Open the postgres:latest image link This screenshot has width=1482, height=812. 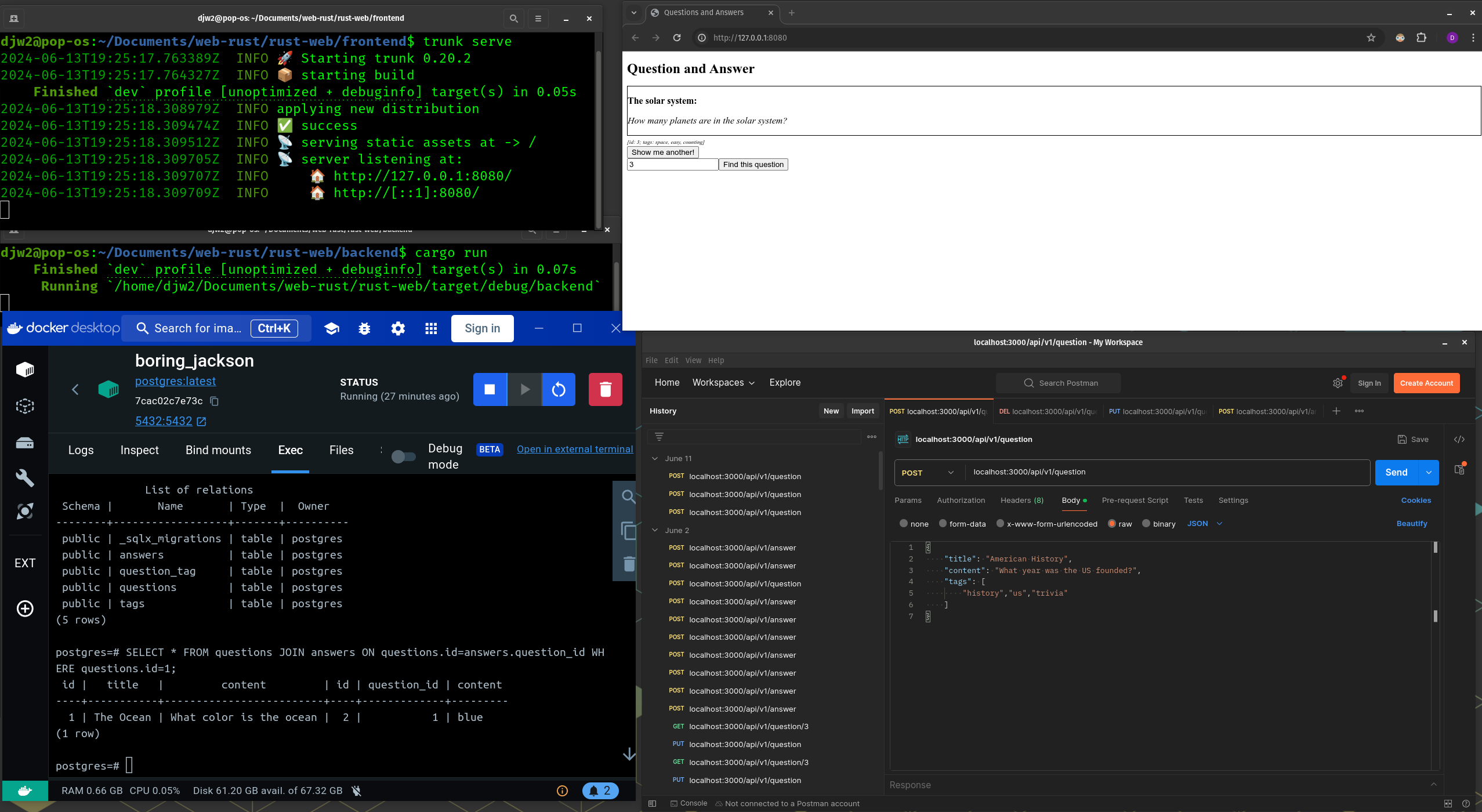point(175,381)
